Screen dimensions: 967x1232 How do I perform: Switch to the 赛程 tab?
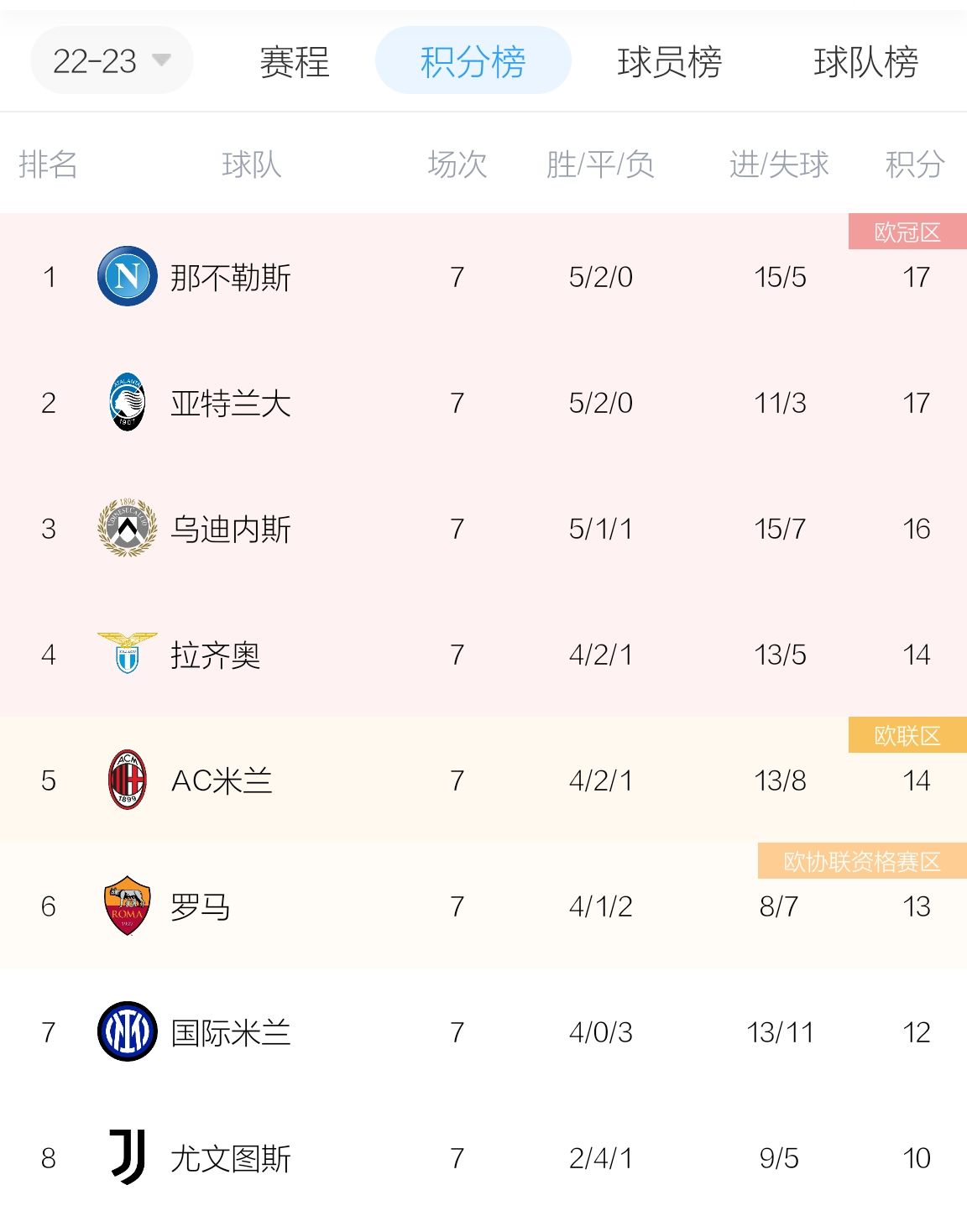click(294, 61)
